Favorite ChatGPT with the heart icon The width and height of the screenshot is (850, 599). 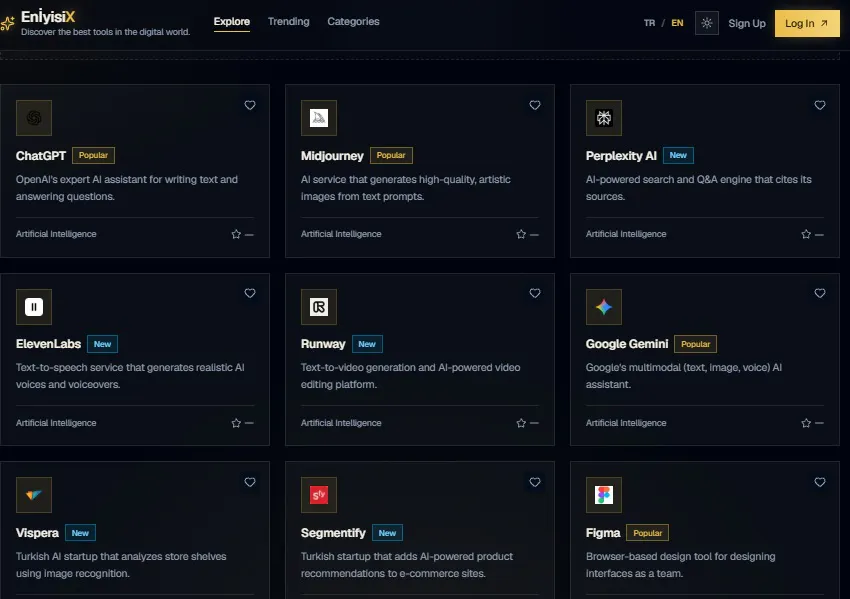click(250, 105)
